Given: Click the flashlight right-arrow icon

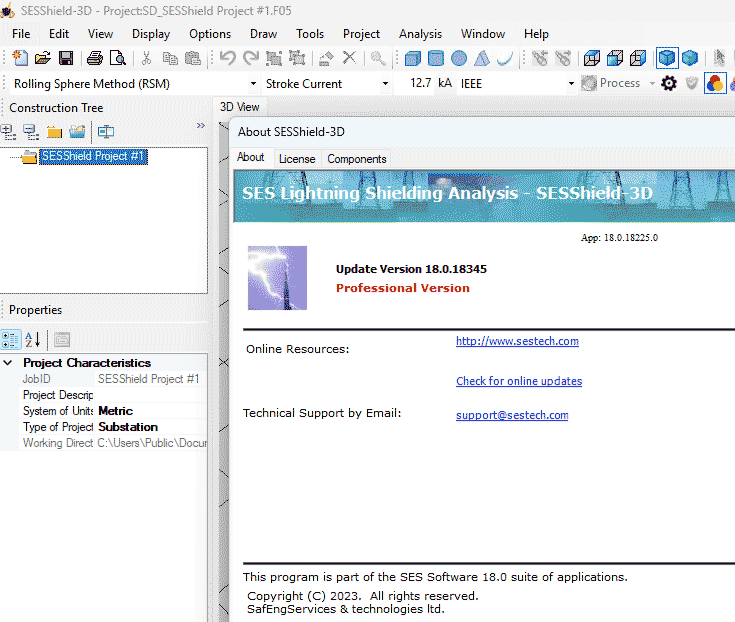Looking at the screenshot, I should pos(563,58).
